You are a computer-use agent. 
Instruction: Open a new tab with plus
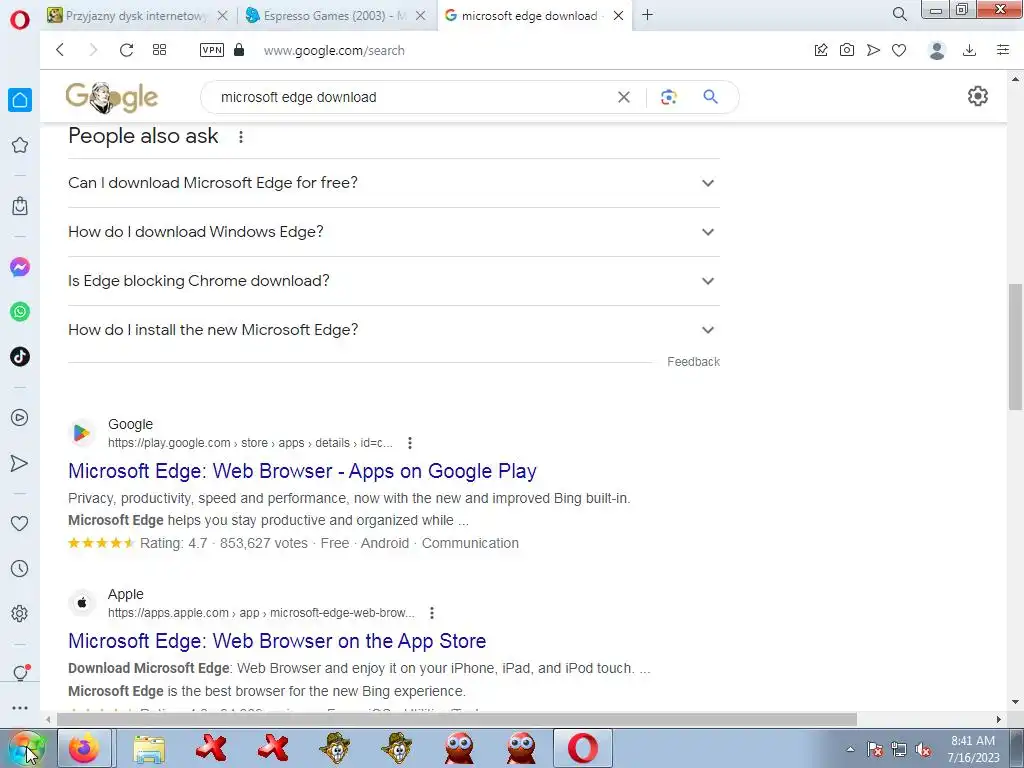[647, 14]
